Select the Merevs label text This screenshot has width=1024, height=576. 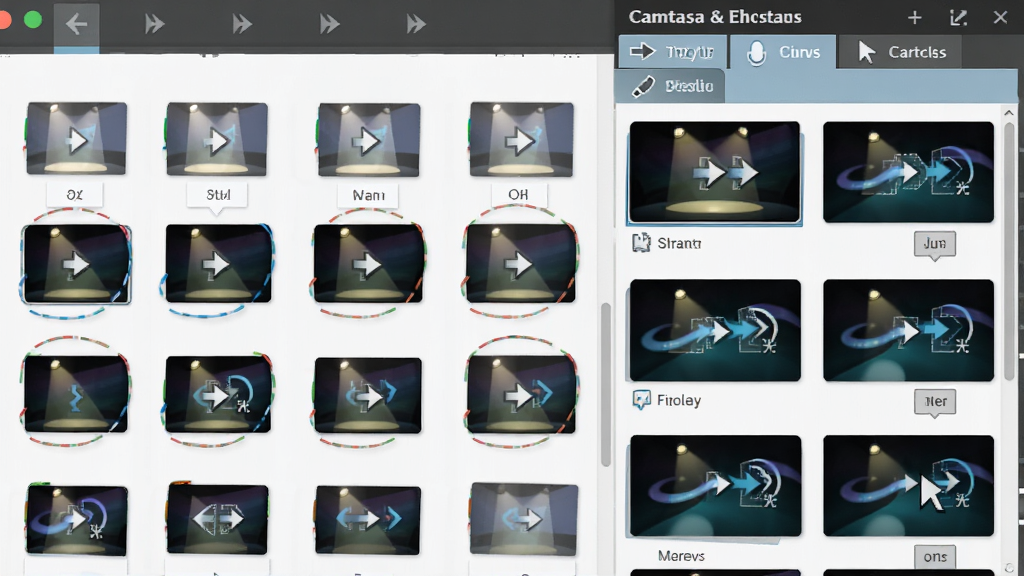[x=681, y=556]
